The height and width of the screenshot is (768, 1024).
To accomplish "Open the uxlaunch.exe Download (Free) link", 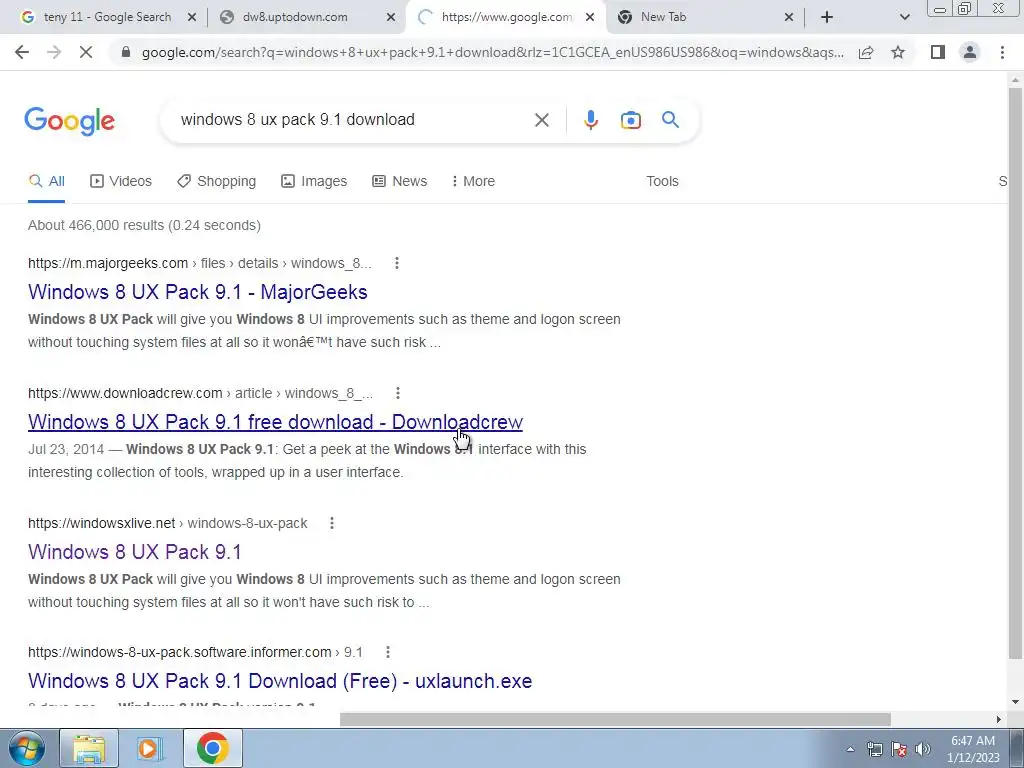I will pyautogui.click(x=280, y=681).
